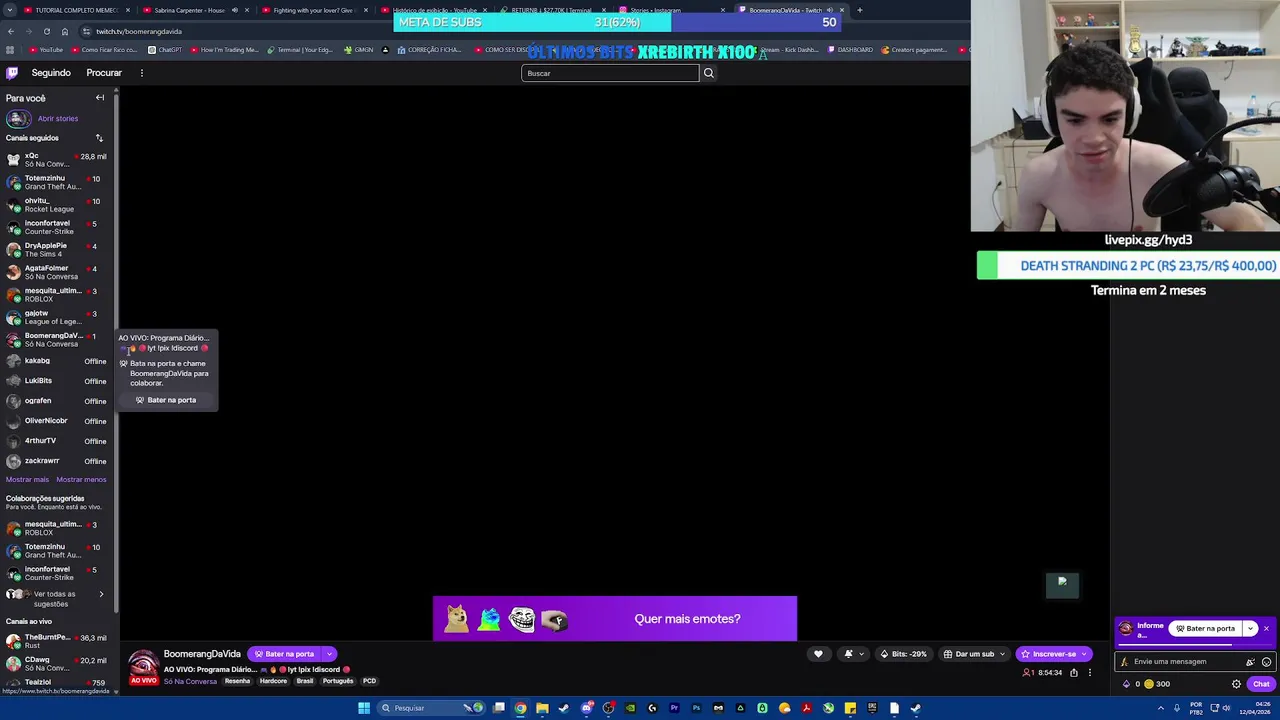Open new browser tab
Viewport: 1280px width, 720px height.
859,10
